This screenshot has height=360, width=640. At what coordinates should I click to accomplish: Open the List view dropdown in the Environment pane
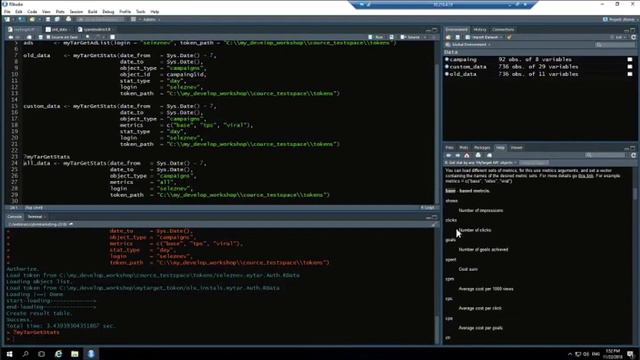pos(619,37)
